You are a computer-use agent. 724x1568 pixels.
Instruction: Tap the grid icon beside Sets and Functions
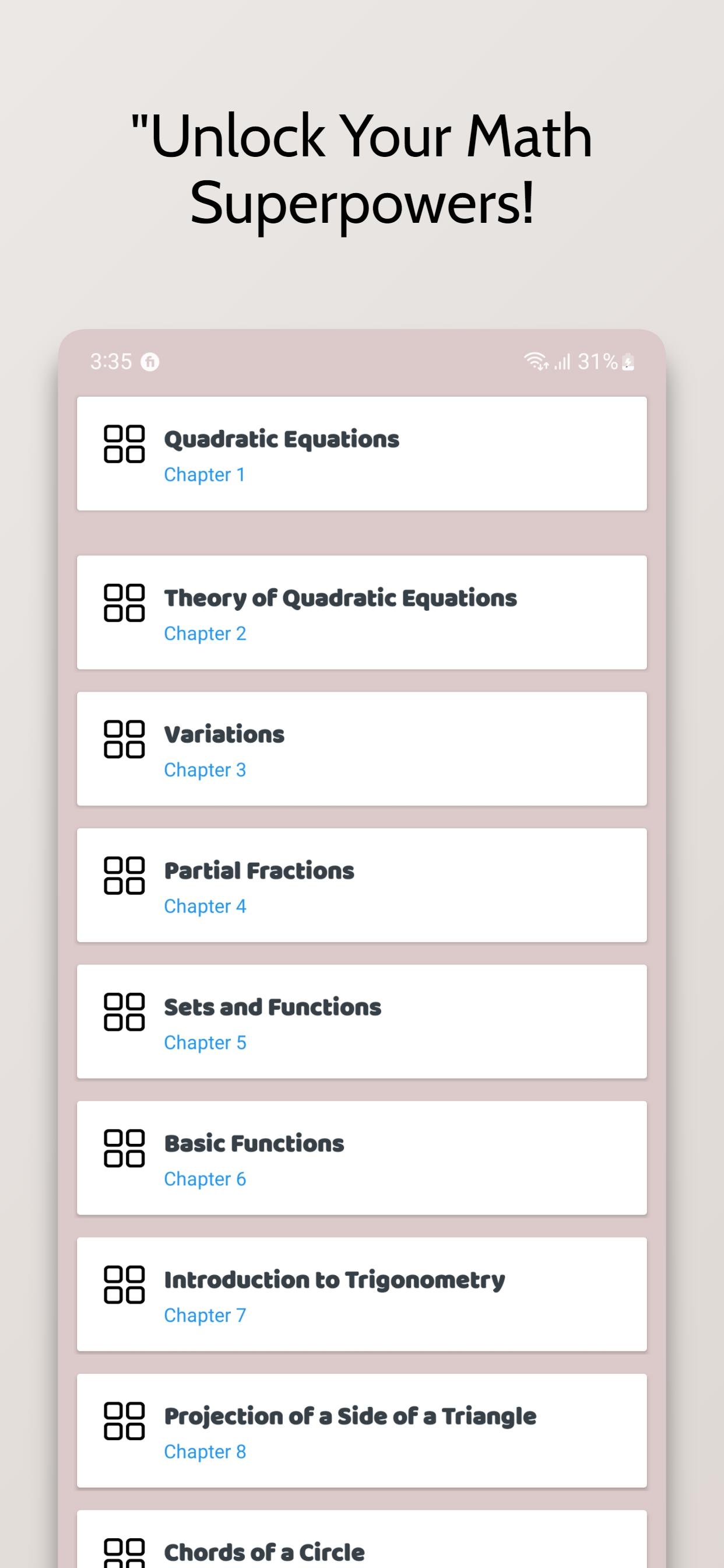pos(124,1012)
